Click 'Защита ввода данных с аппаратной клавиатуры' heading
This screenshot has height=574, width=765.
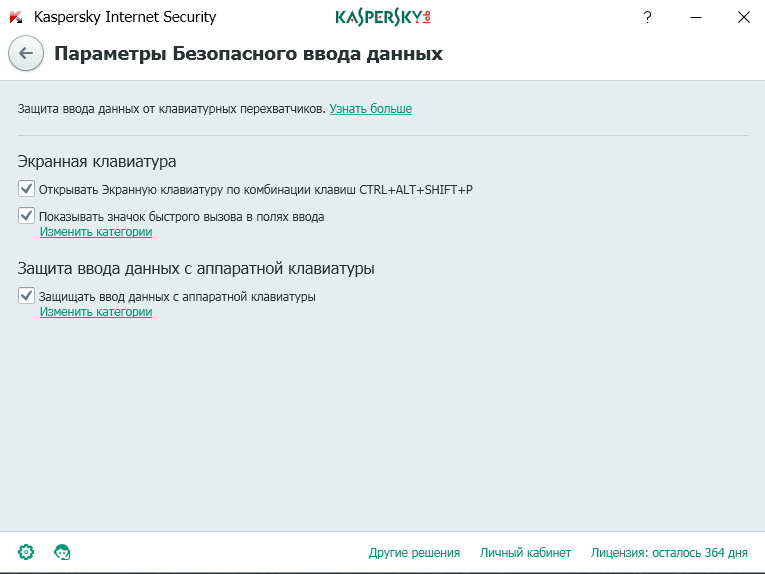pyautogui.click(x=196, y=269)
